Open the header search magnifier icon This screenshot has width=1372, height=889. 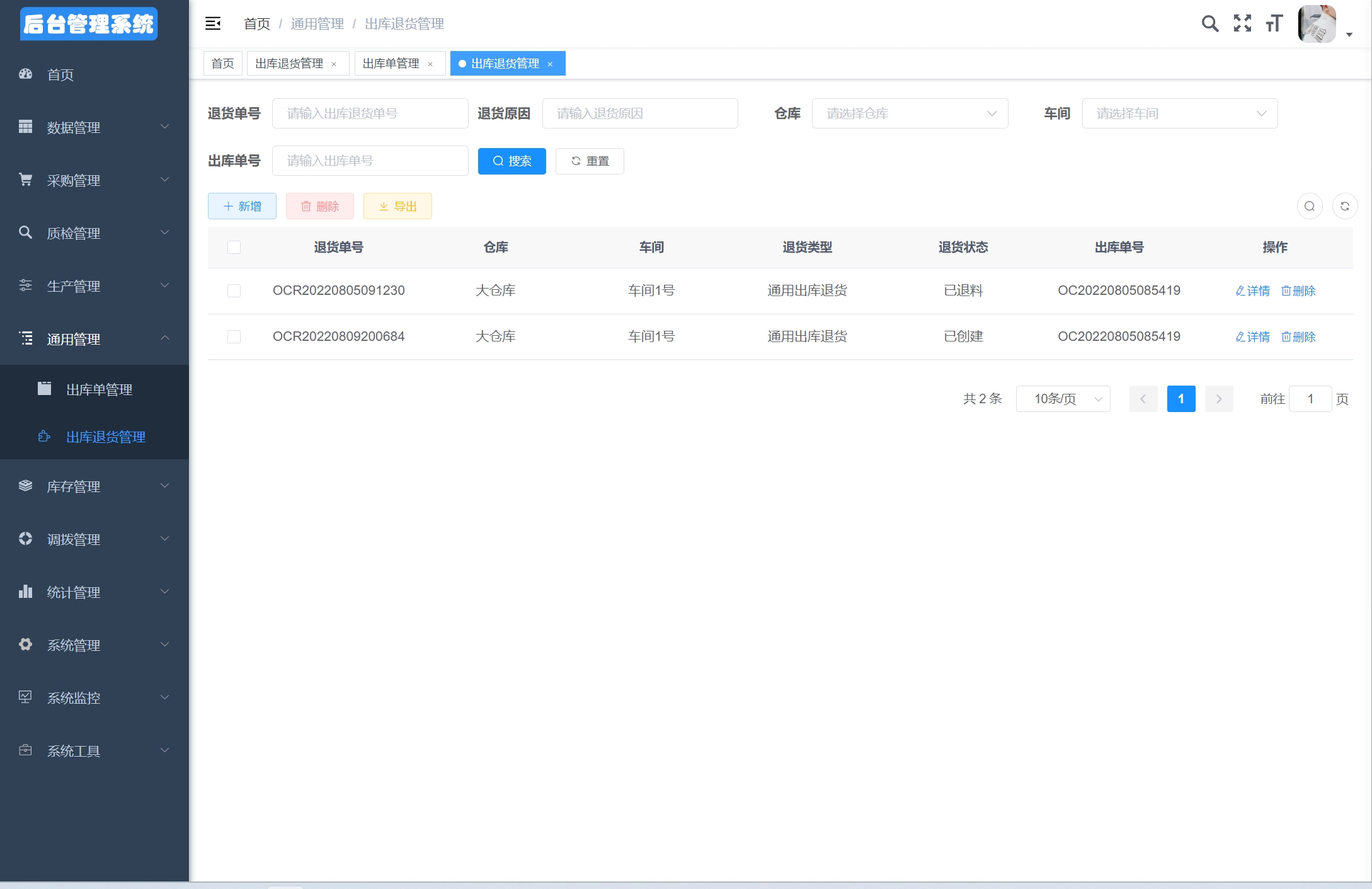coord(1209,24)
